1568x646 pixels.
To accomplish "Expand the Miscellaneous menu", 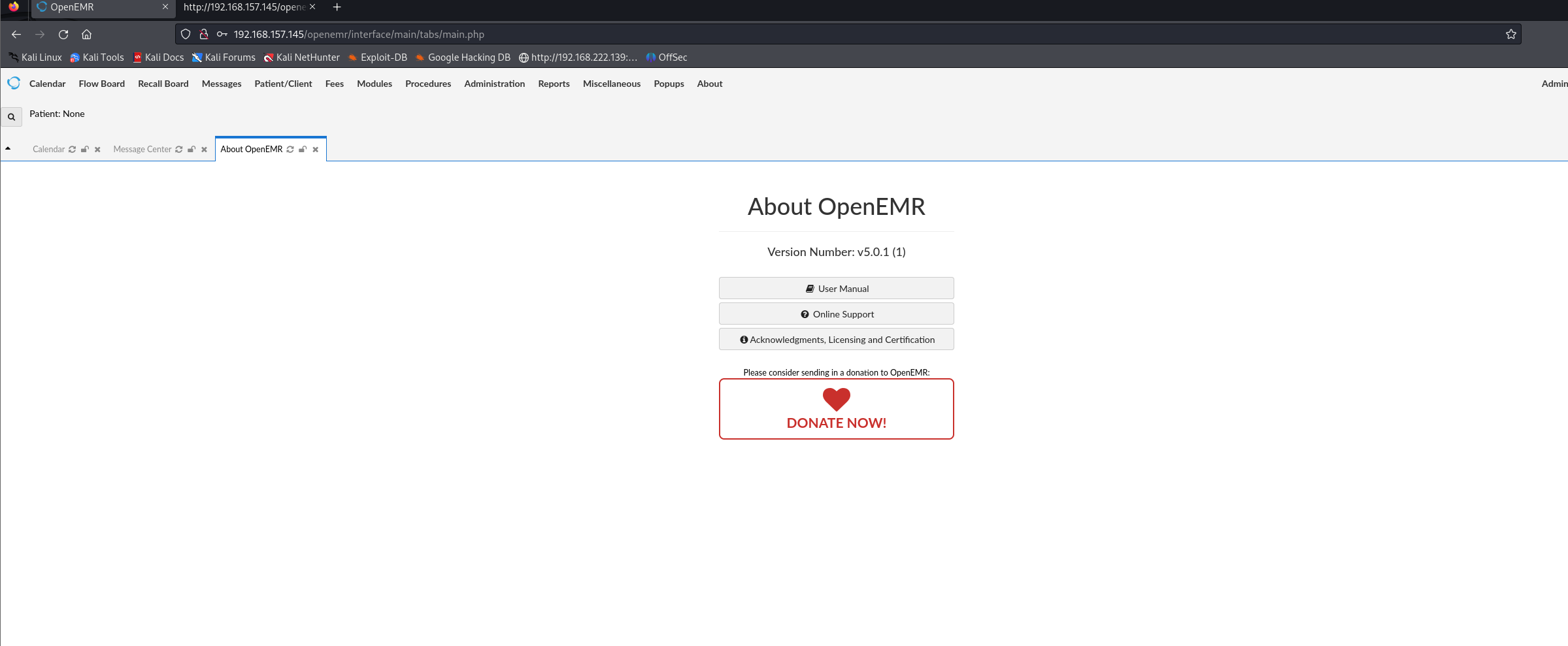I will coord(611,84).
